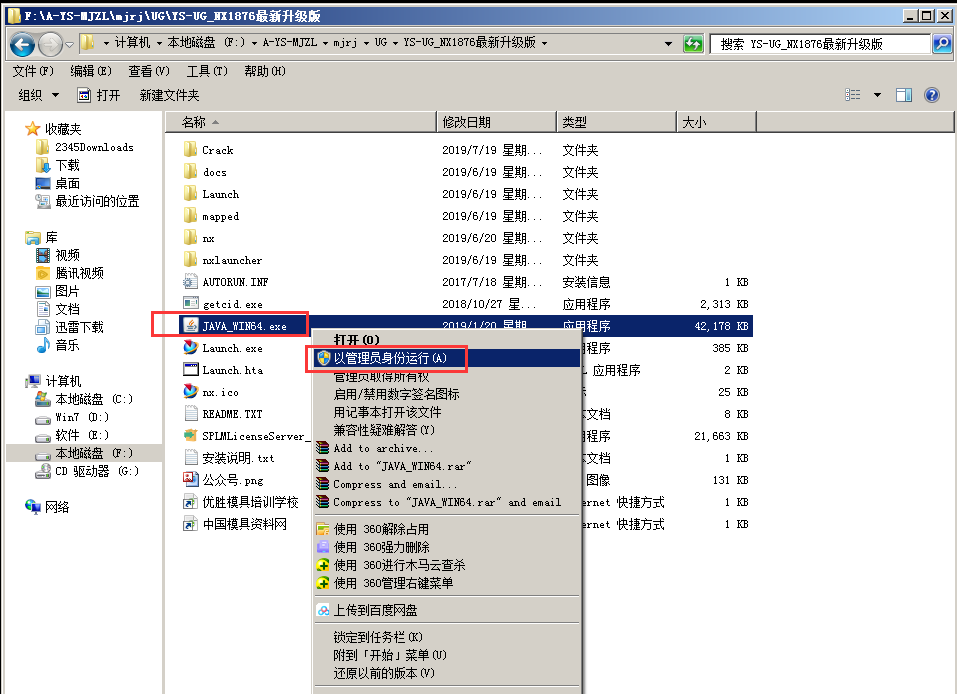Click the SPLMLicenseServer file icon
Viewport: 957px width, 694px height.
pyautogui.click(x=191, y=435)
